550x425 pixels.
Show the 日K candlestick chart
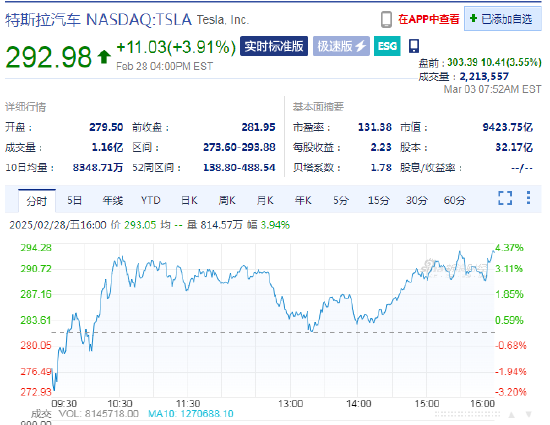pyautogui.click(x=189, y=201)
